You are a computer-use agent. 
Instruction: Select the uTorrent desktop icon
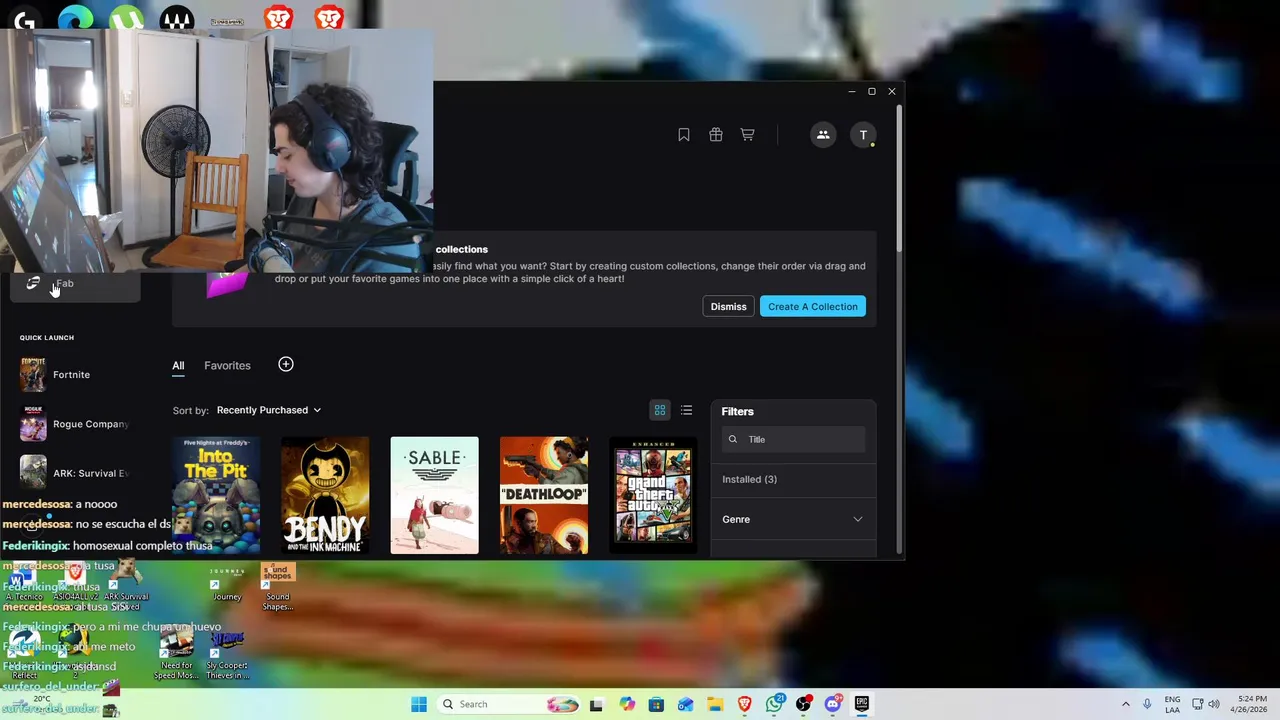(x=126, y=19)
